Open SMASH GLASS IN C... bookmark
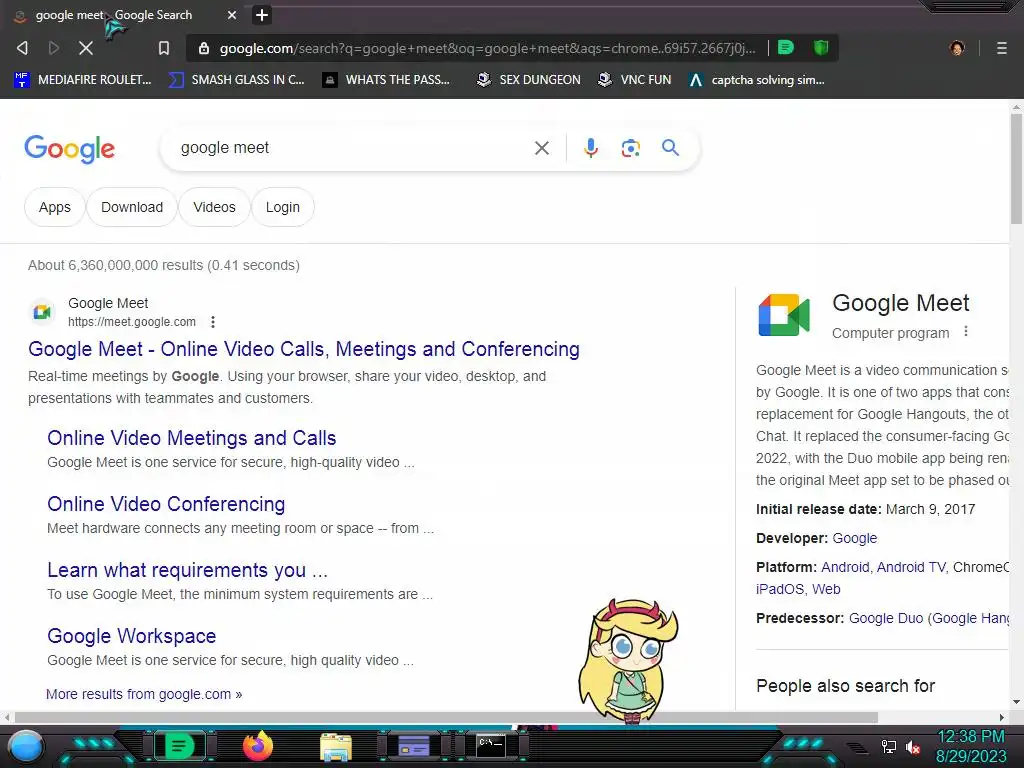Screen dimensions: 1024x768 tap(236, 80)
